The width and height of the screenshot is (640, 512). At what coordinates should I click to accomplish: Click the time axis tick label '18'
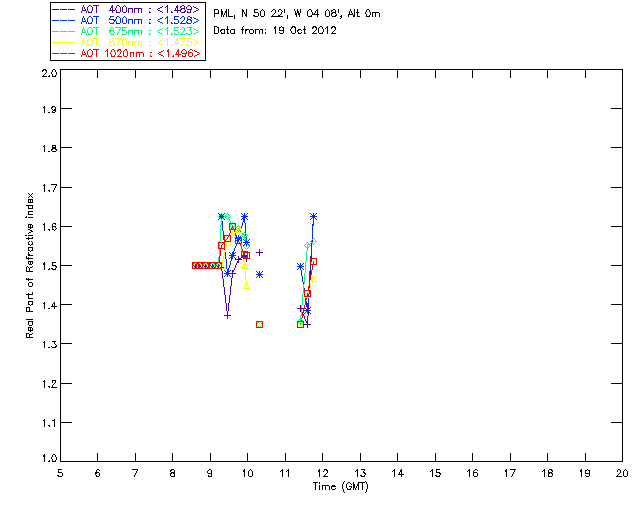547,473
